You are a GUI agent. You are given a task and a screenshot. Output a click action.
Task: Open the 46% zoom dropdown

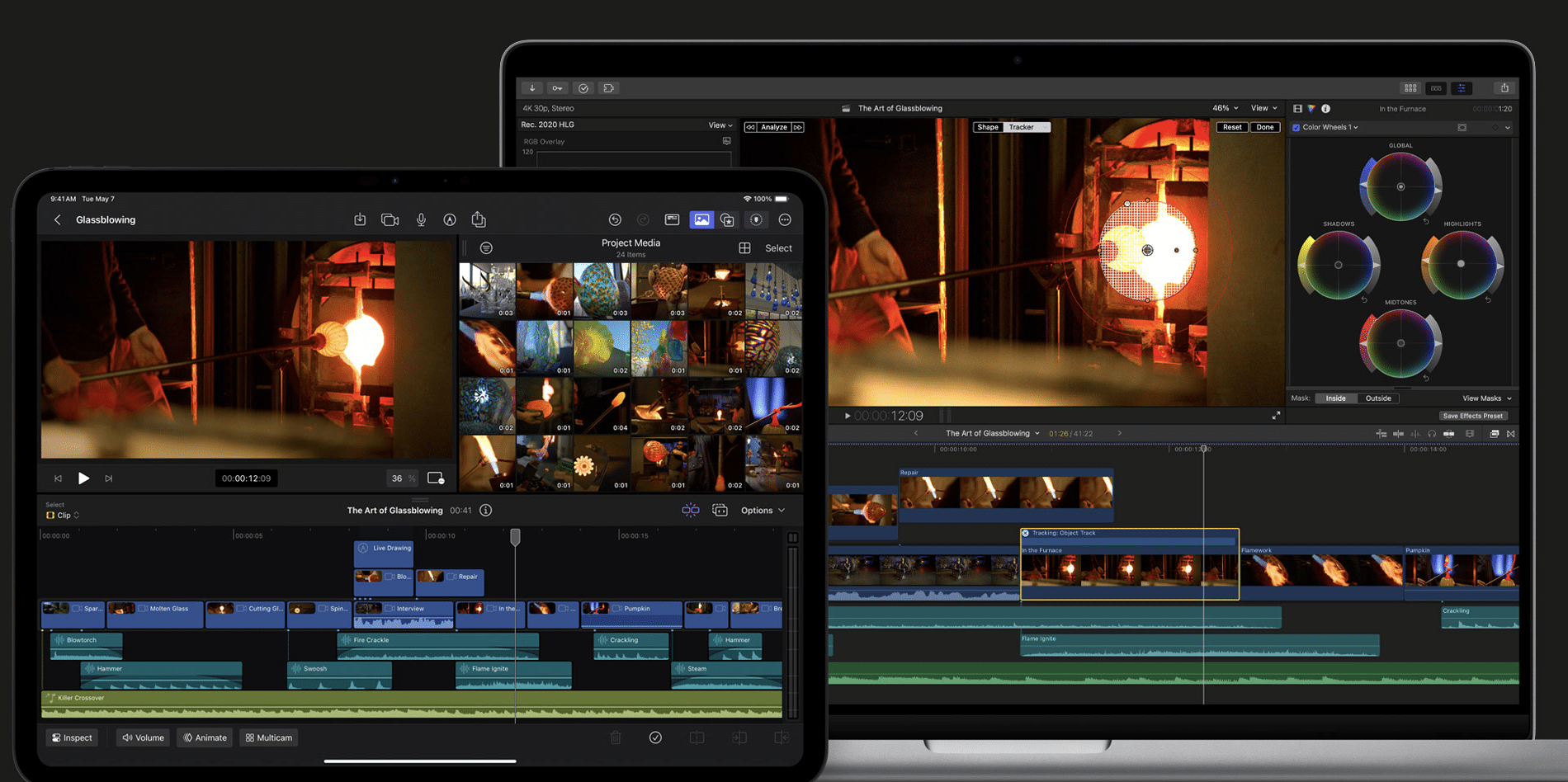click(x=1225, y=108)
